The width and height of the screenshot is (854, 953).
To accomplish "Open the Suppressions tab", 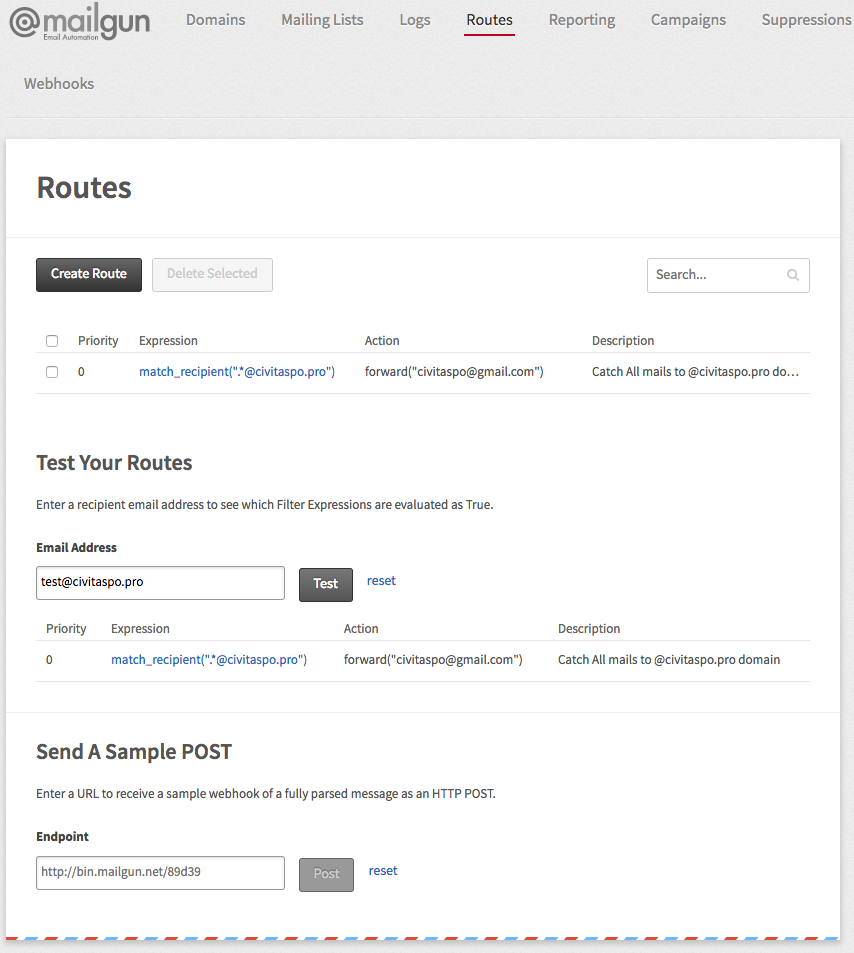I will click(807, 20).
